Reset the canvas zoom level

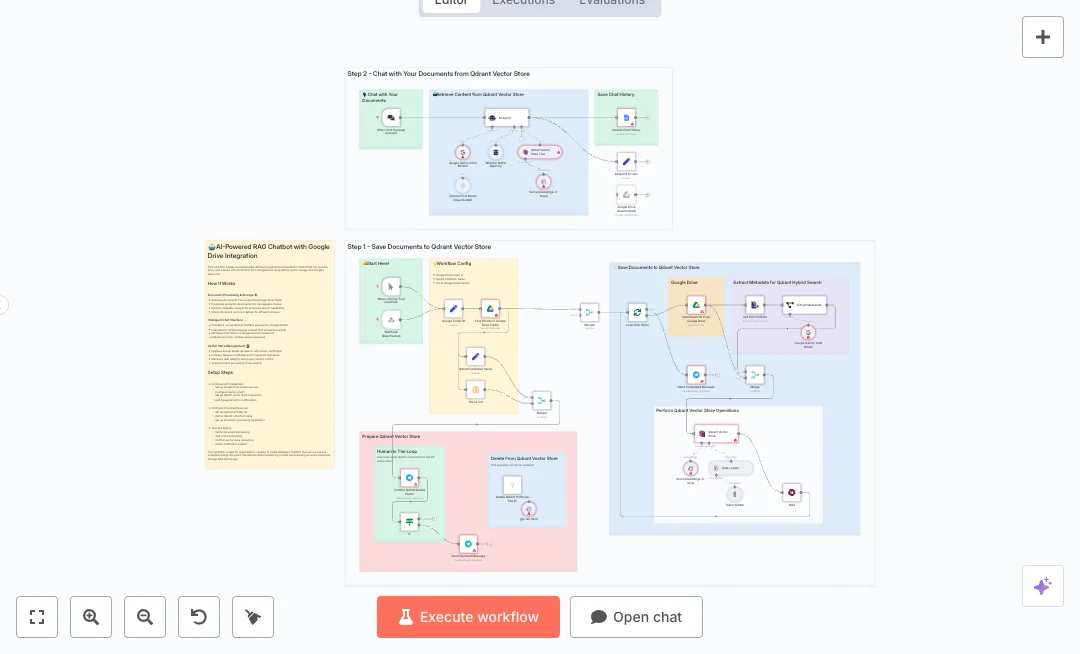click(x=199, y=617)
